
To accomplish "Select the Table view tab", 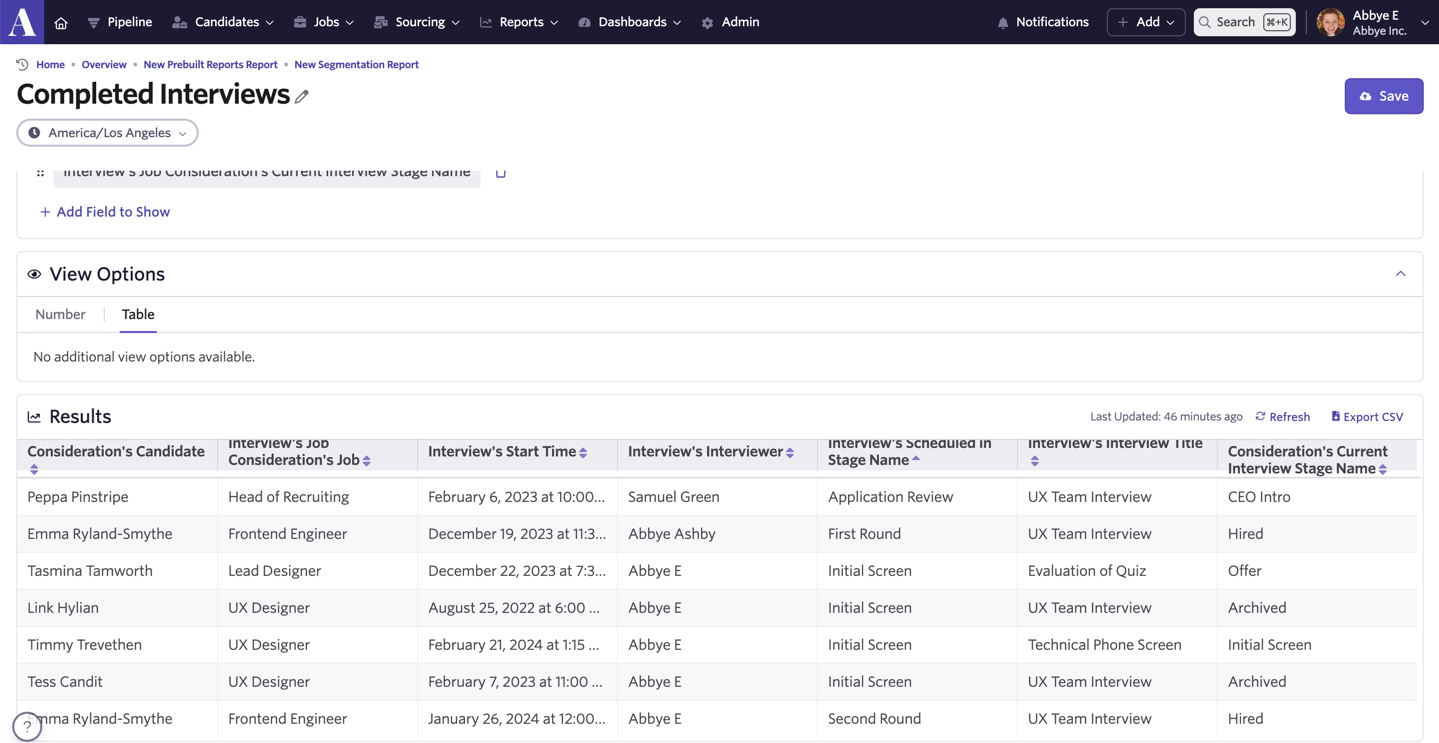I will coord(138,314).
